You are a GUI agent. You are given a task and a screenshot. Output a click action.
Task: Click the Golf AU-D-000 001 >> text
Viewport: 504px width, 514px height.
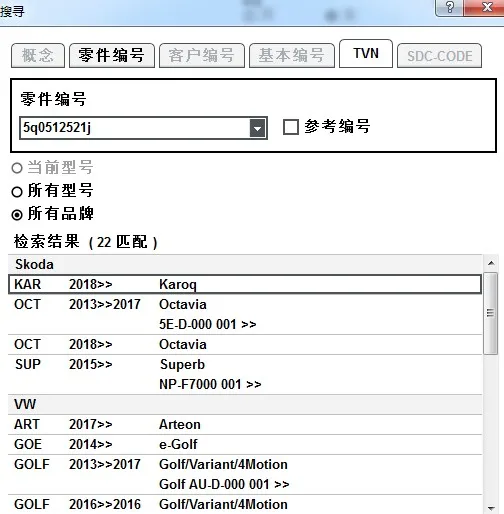pos(224,484)
